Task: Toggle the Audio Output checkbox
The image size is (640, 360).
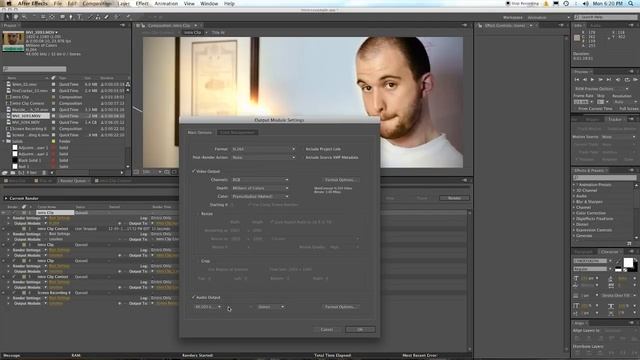Action: click(x=193, y=298)
